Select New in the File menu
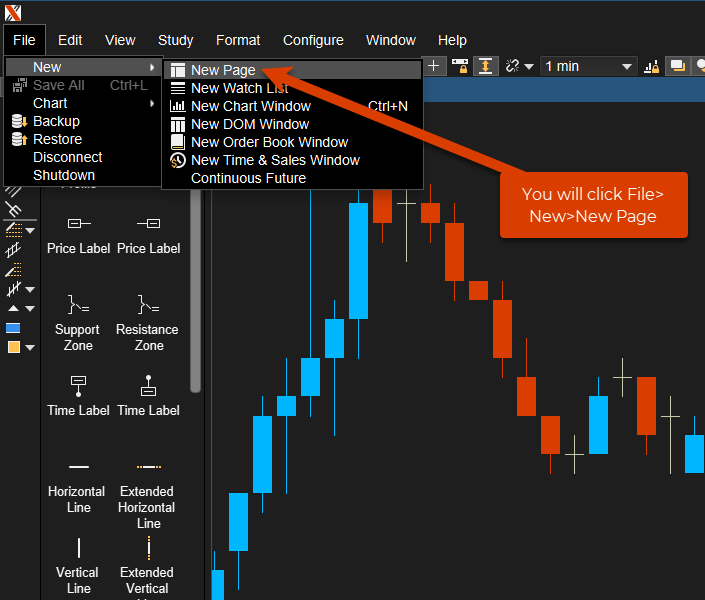The width and height of the screenshot is (705, 600). coord(83,67)
